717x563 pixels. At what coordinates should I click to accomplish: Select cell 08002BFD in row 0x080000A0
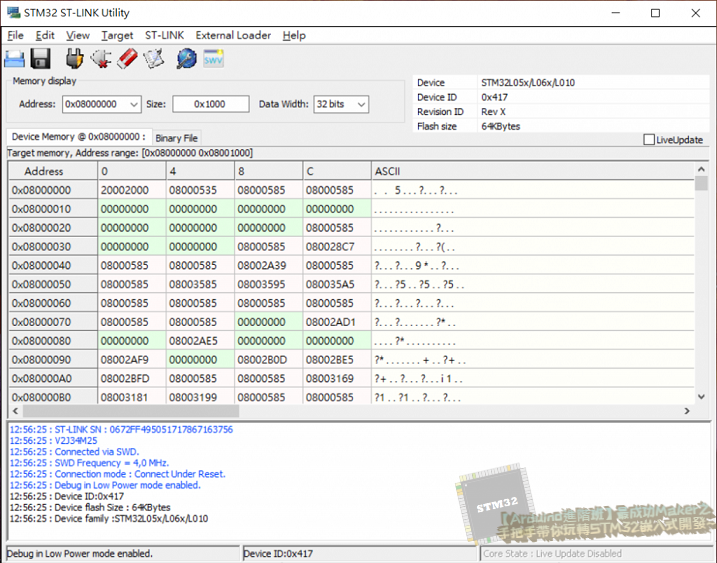coord(132,379)
